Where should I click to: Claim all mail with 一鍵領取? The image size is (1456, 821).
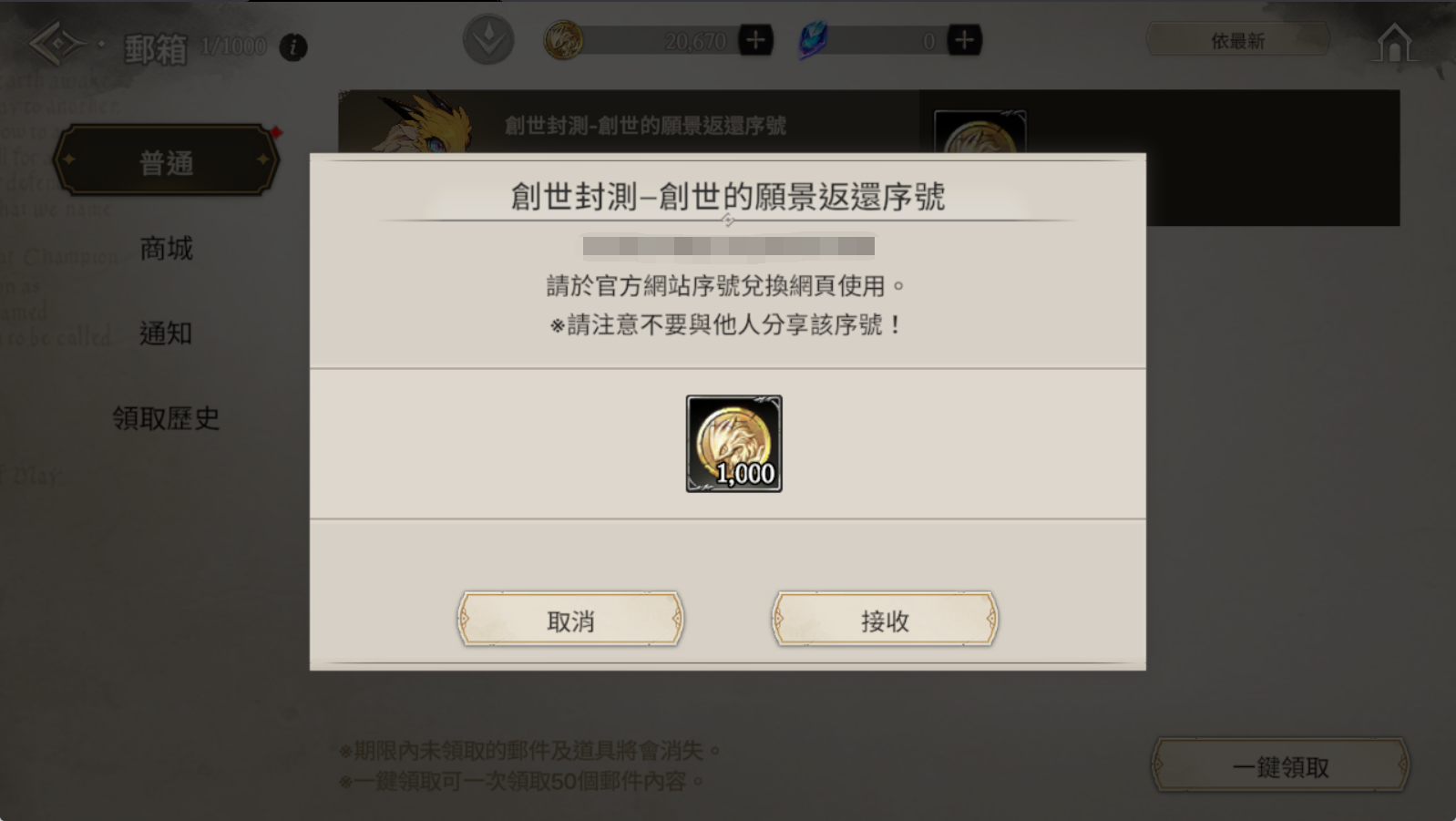[1280, 766]
